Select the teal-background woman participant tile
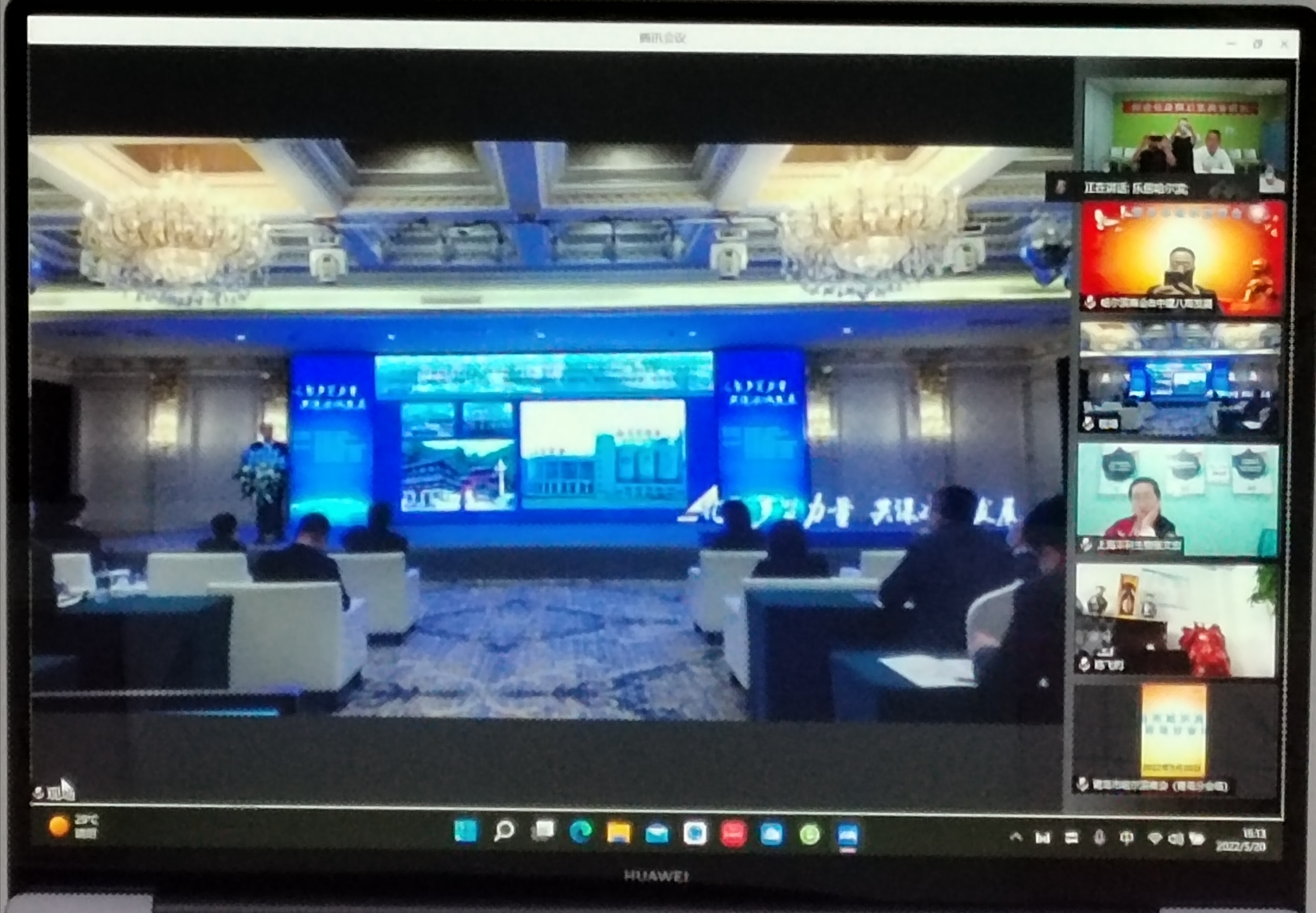The width and height of the screenshot is (1316, 913). click(x=1178, y=499)
